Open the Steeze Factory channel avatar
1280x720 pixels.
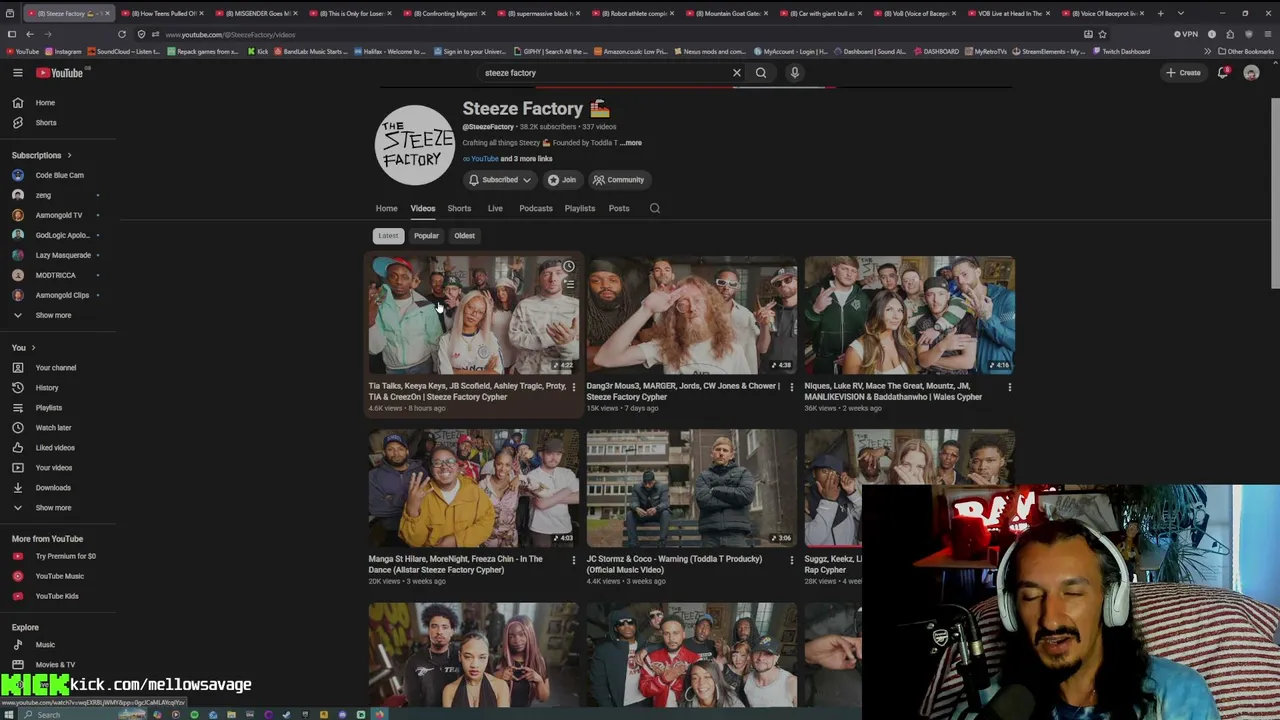pyautogui.click(x=414, y=144)
